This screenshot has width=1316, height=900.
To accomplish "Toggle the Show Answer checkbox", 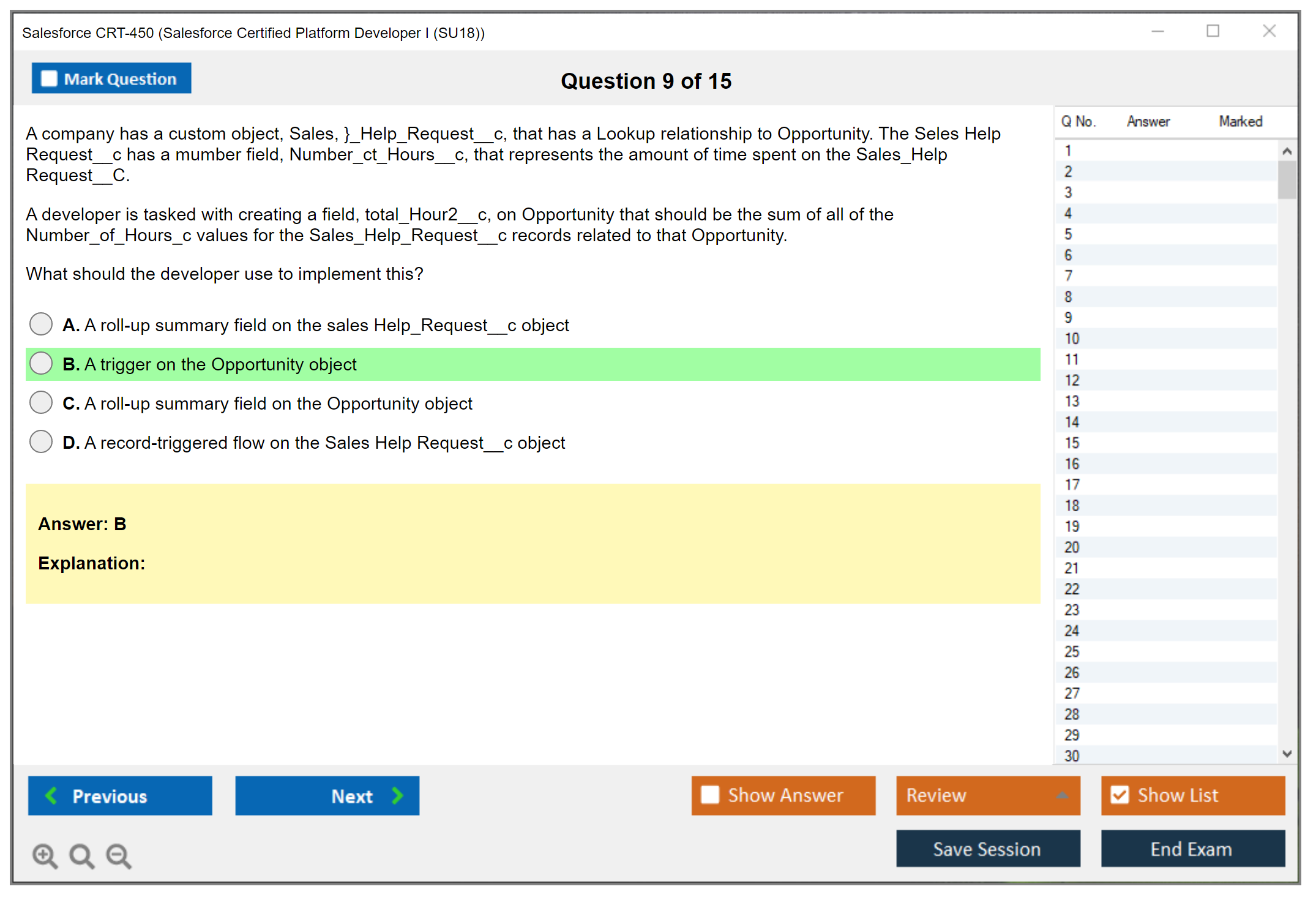I will (x=710, y=795).
